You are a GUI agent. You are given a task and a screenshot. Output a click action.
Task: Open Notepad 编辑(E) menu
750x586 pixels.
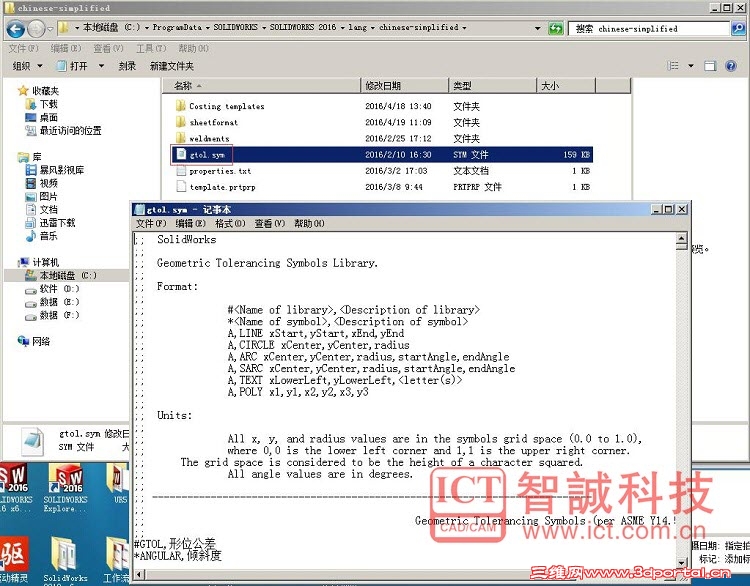point(190,223)
